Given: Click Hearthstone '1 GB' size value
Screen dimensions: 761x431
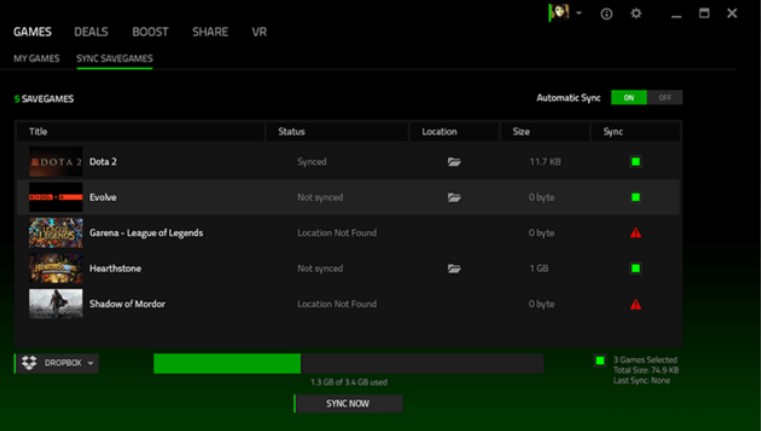Looking at the screenshot, I should [539, 268].
